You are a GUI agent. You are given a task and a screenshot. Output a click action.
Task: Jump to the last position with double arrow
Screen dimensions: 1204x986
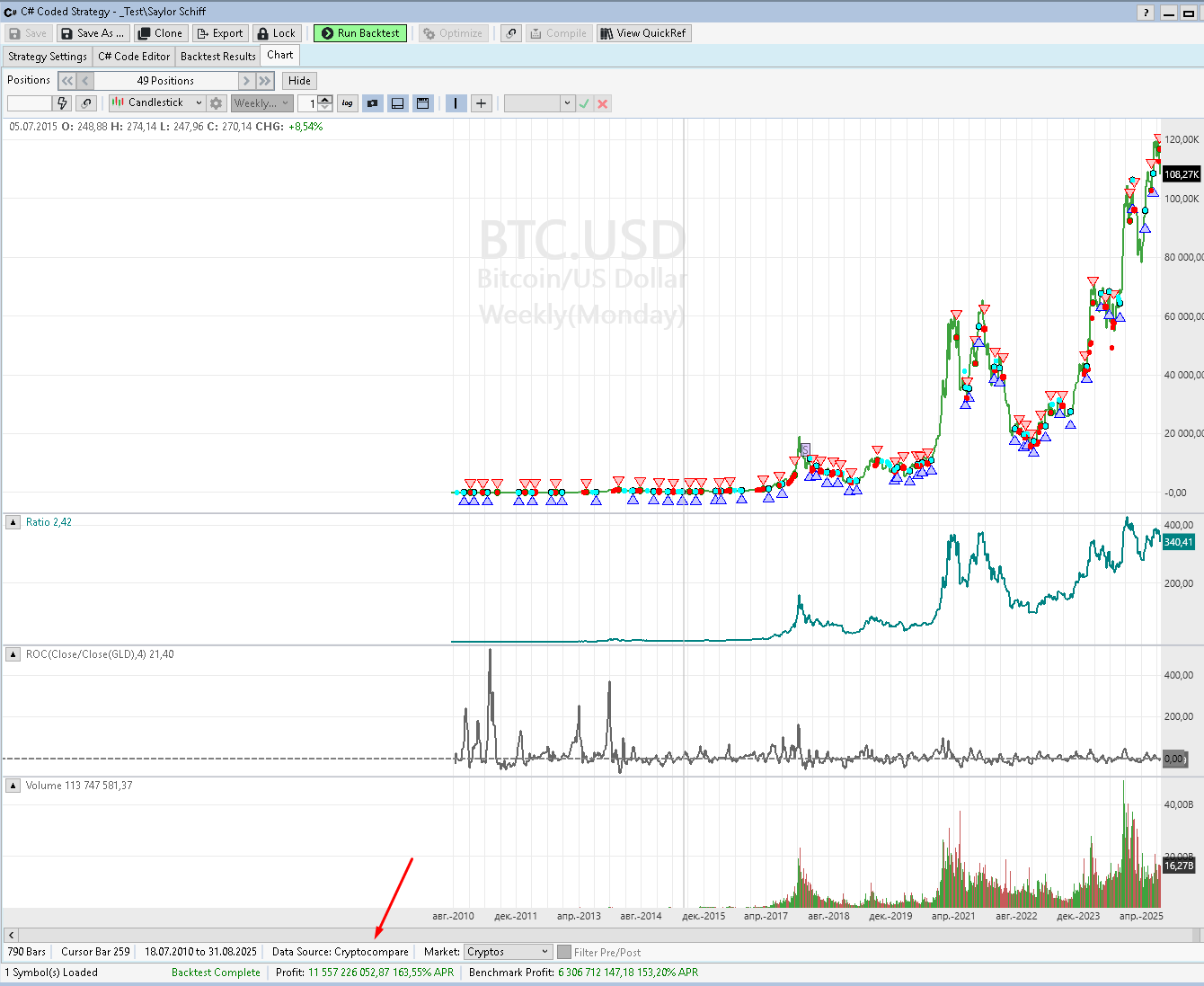tap(265, 81)
